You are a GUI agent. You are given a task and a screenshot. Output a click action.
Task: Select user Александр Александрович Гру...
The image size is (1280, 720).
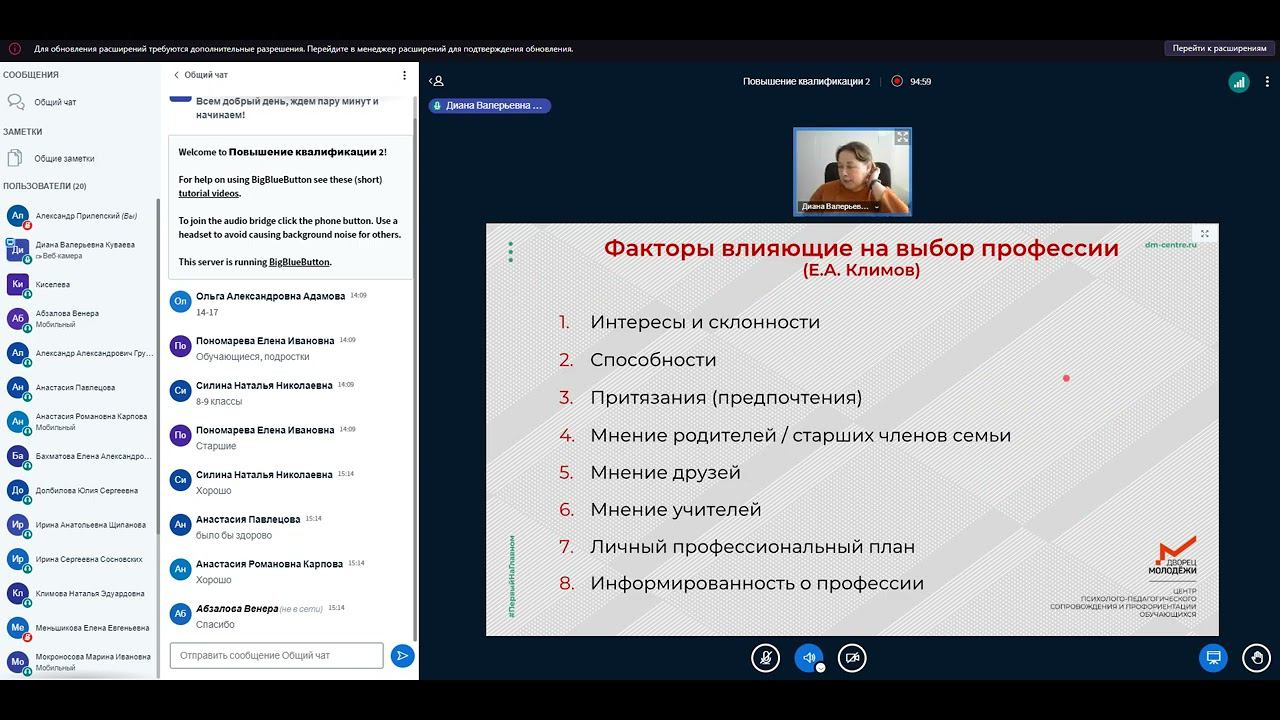80,353
